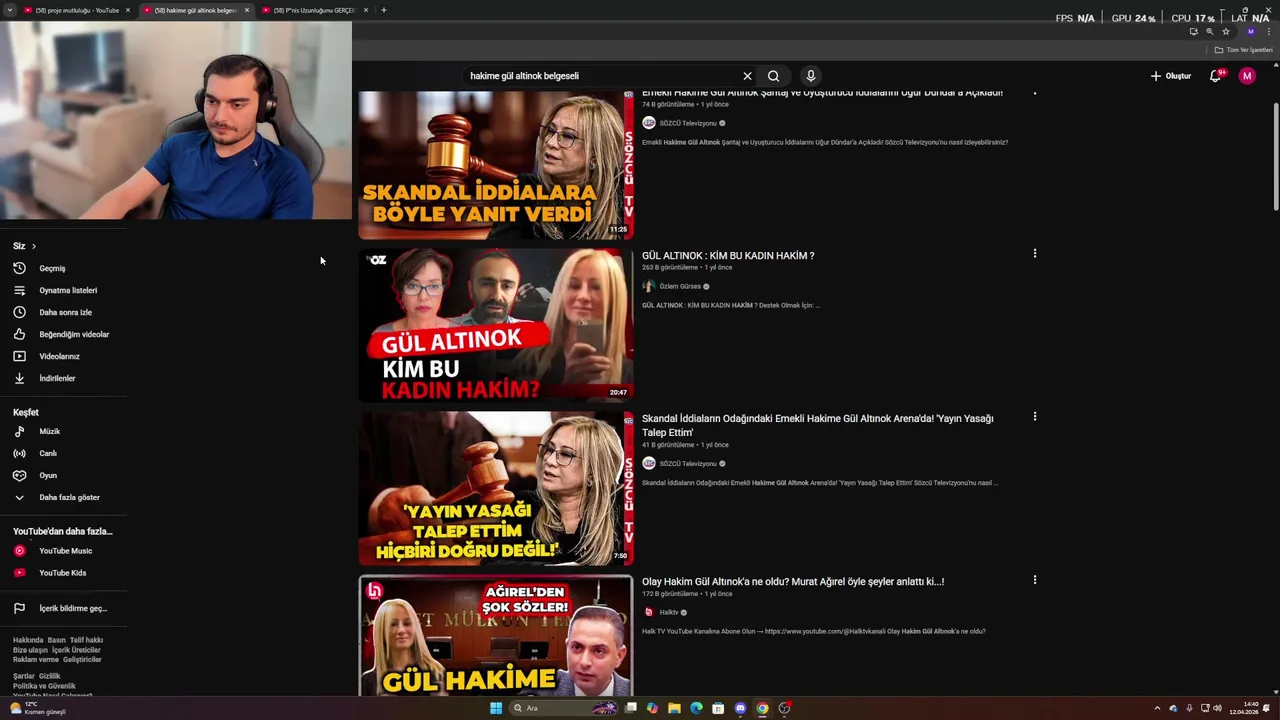Close the proje mutluluğu tab
Viewport: 1280px width, 720px height.
pos(128,10)
